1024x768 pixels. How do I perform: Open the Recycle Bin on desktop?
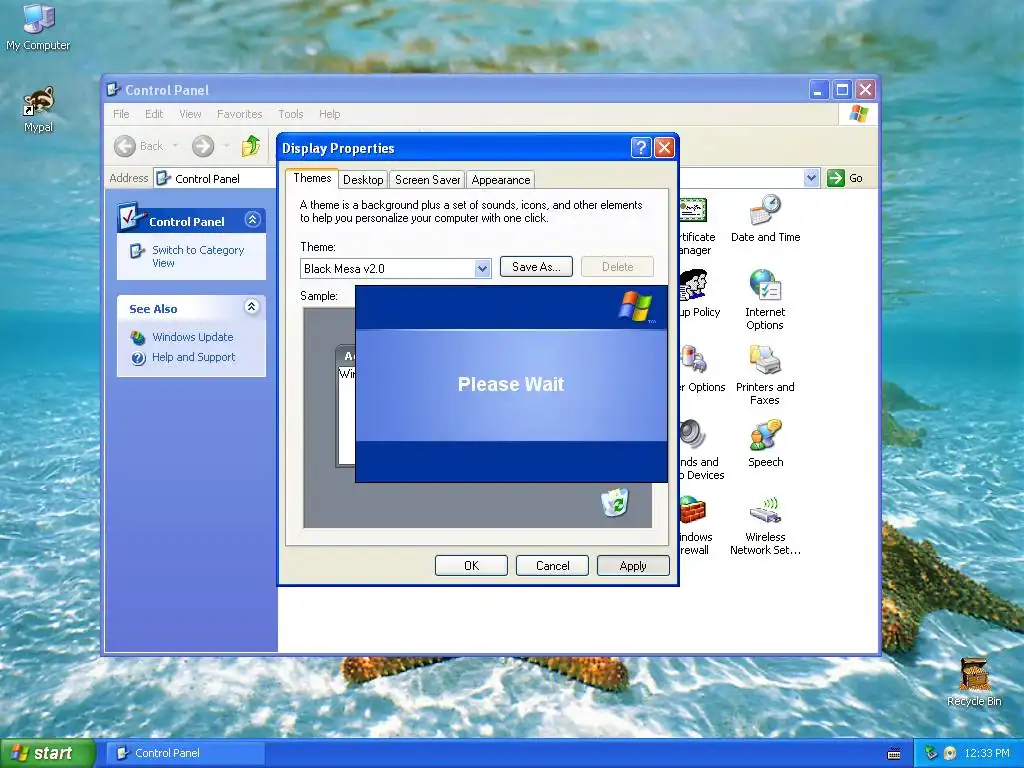pyautogui.click(x=974, y=682)
